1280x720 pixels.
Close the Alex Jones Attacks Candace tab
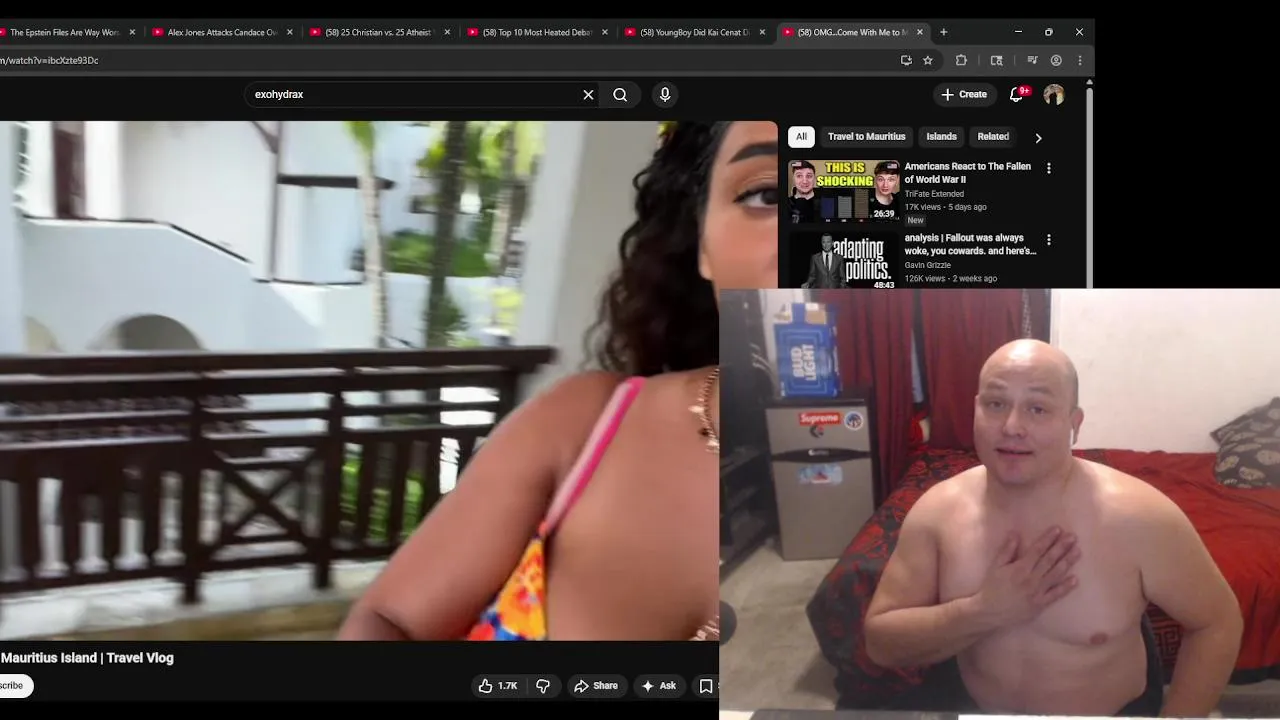(290, 32)
